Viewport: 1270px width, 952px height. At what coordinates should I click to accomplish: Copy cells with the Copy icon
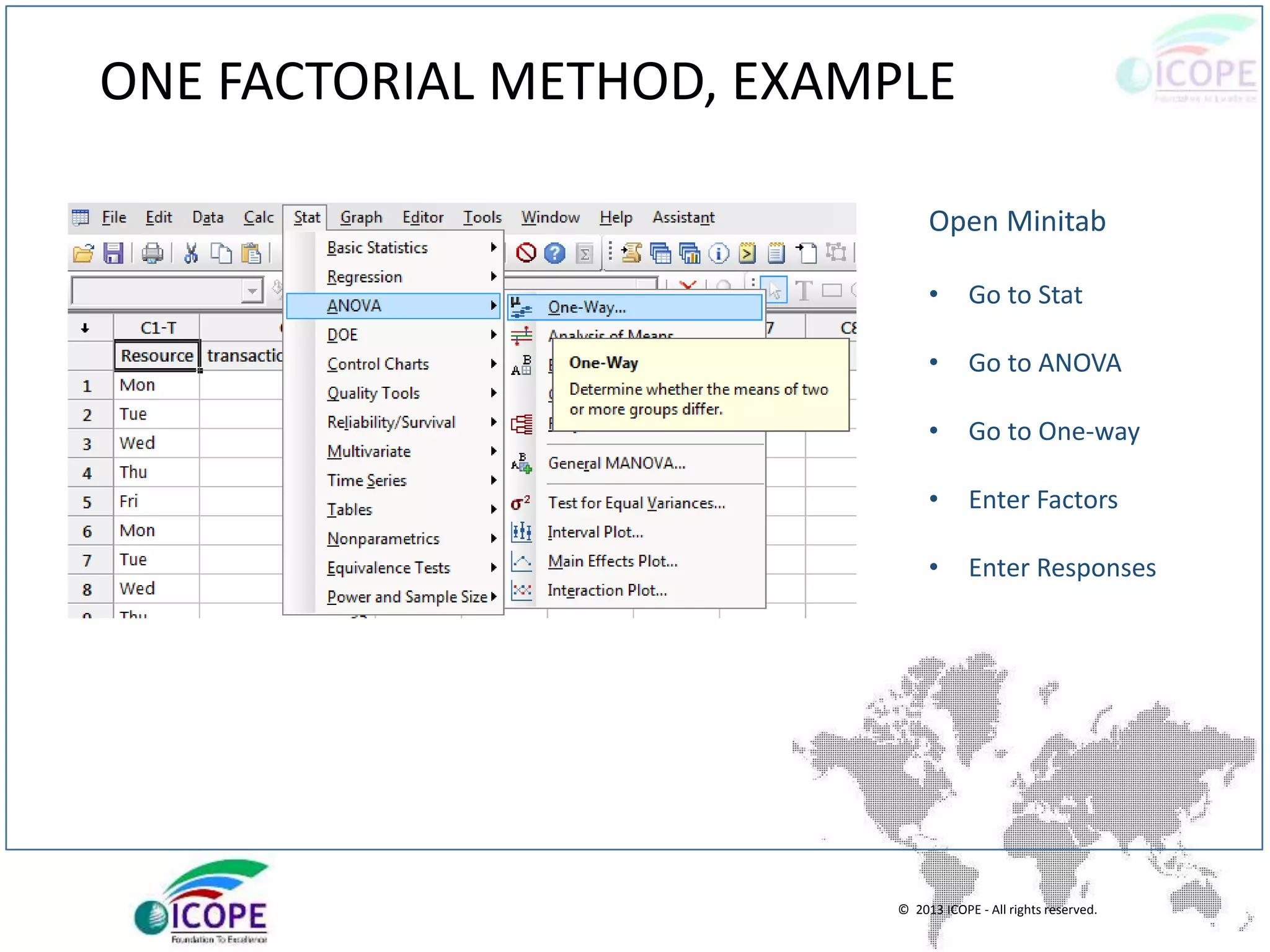[221, 253]
